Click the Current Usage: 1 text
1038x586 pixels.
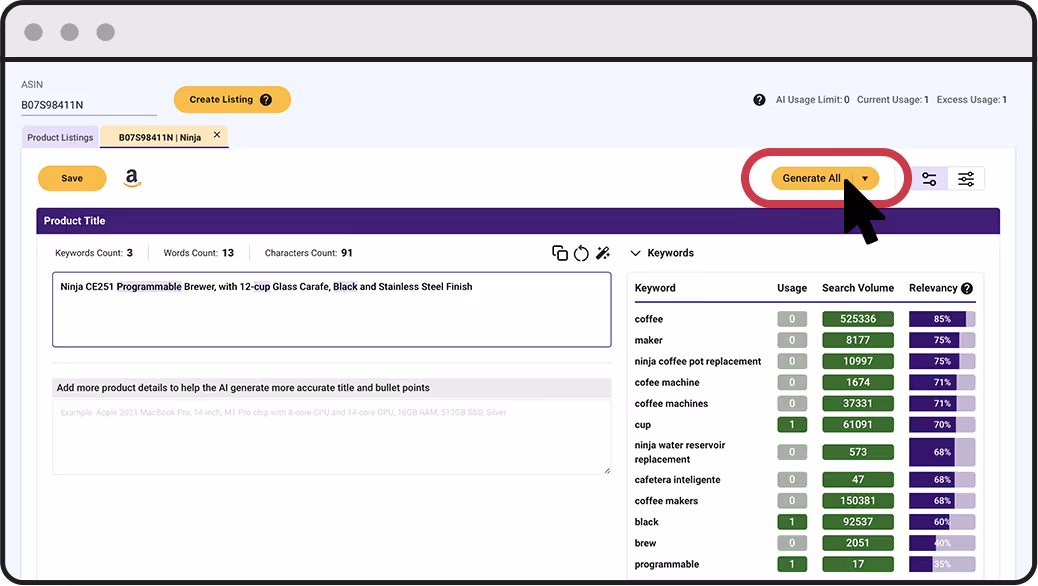892,100
